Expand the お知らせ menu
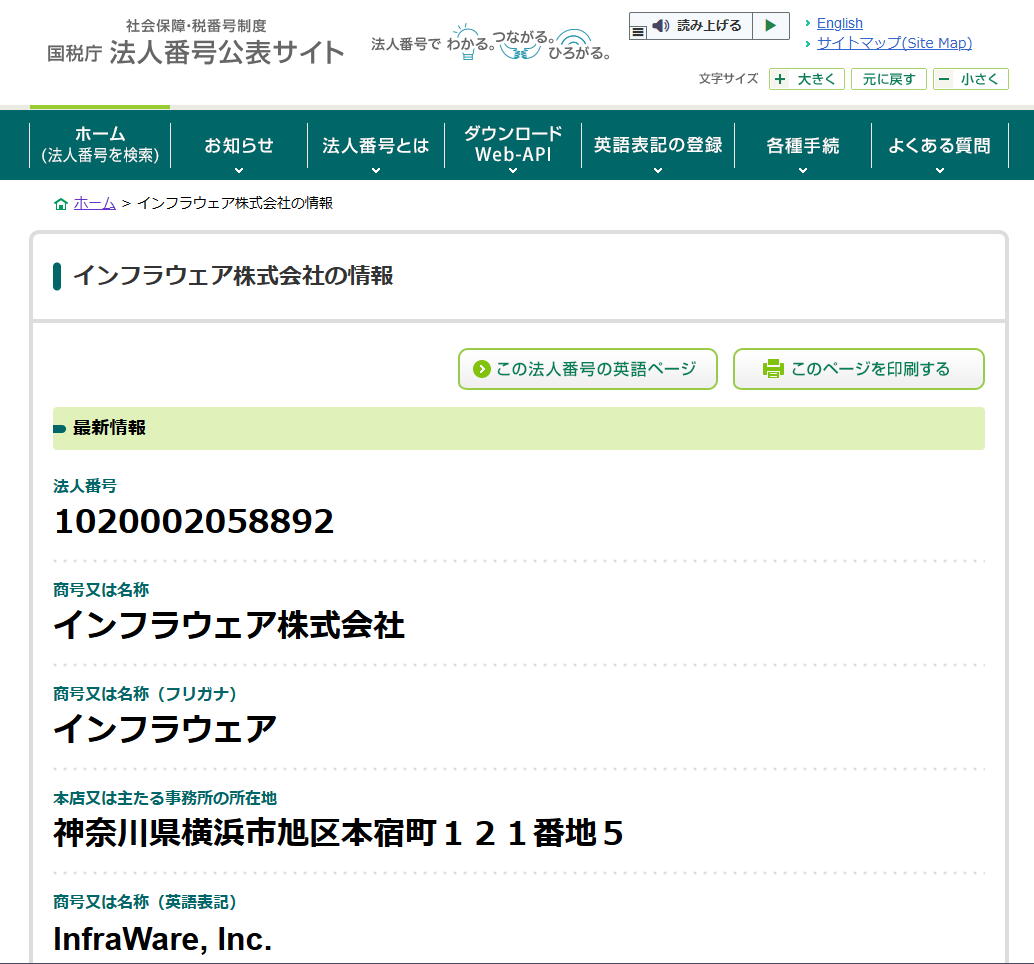This screenshot has width=1034, height=964. click(x=239, y=146)
